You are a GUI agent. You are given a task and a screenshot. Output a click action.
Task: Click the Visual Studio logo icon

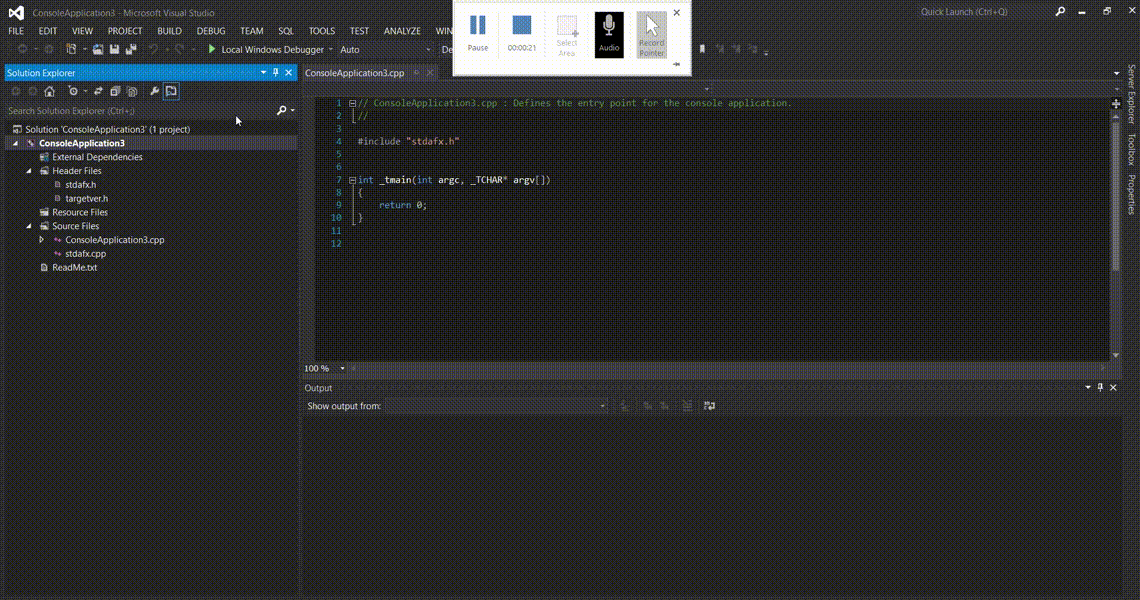(16, 12)
